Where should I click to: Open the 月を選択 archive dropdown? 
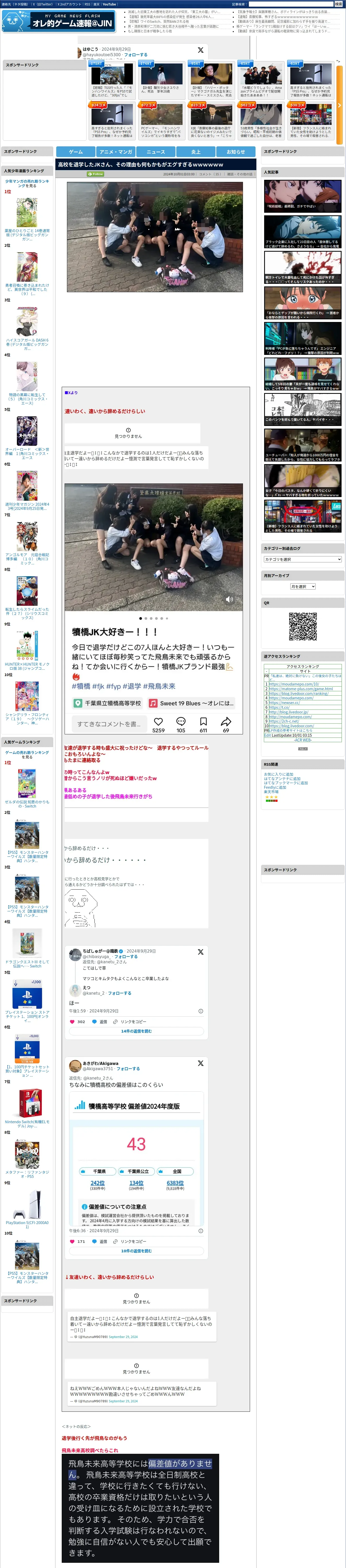pos(303,586)
